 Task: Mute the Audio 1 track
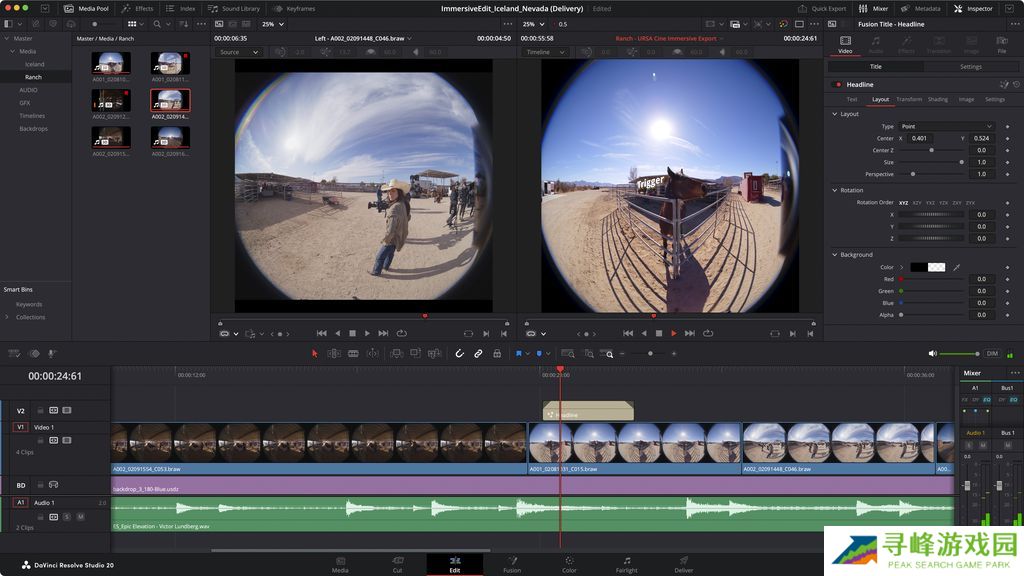tap(81, 517)
